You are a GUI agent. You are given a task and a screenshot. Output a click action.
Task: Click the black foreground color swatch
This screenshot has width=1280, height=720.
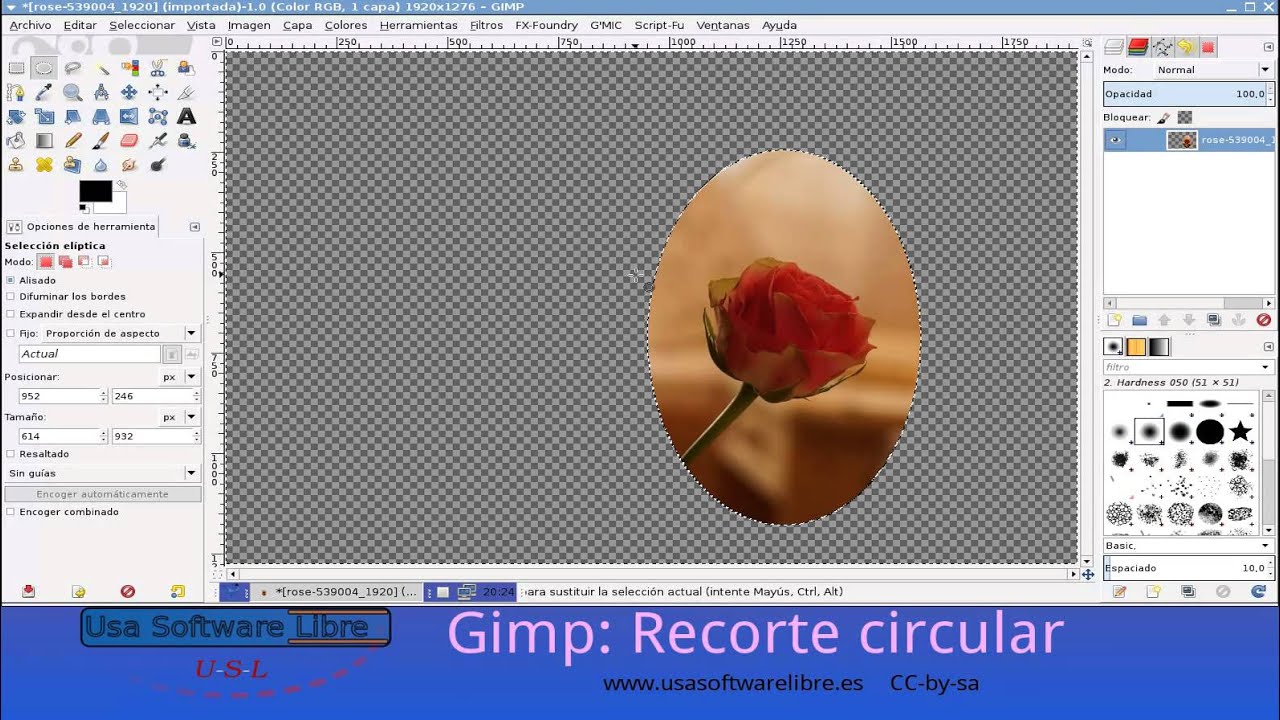[95, 192]
